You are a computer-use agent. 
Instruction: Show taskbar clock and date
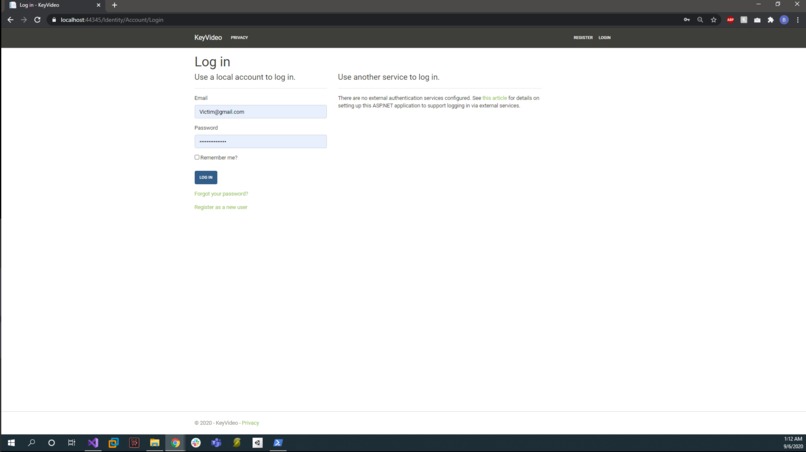tap(793, 443)
